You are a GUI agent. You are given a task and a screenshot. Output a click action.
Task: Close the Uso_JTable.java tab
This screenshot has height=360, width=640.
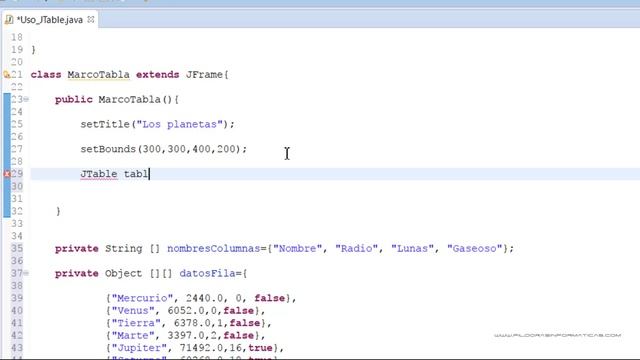pyautogui.click(x=91, y=19)
